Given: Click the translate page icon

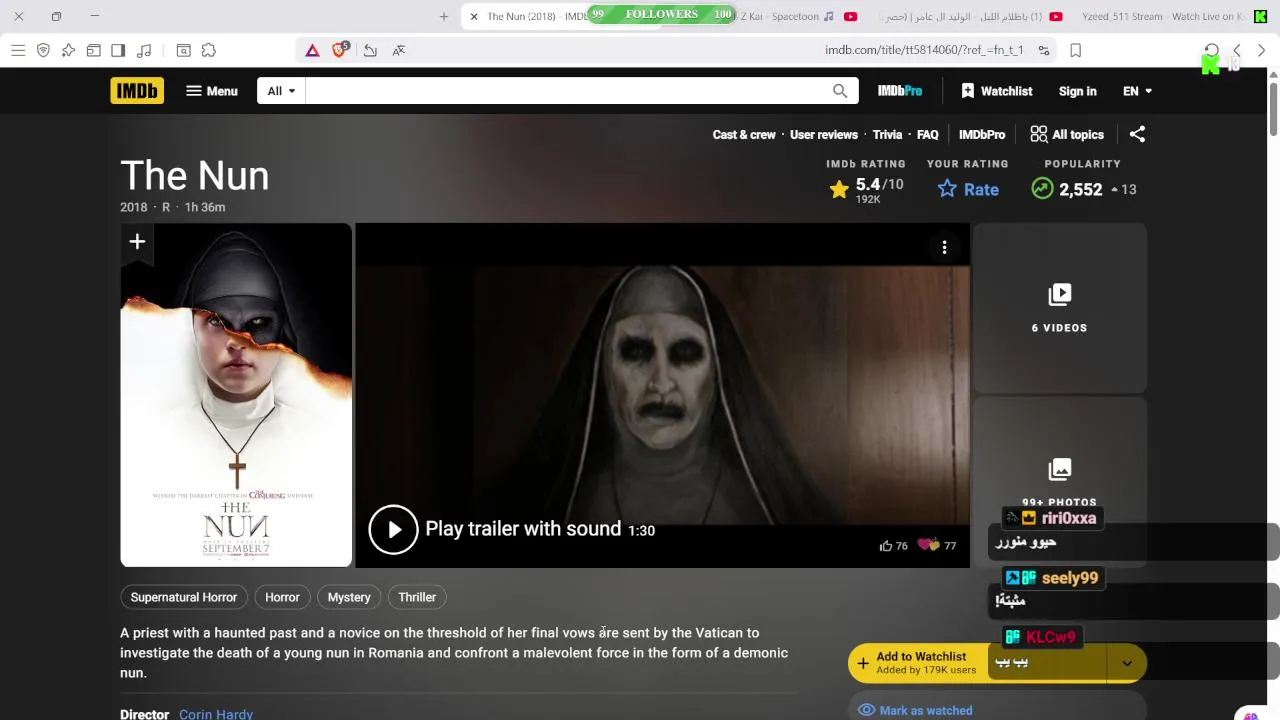Looking at the screenshot, I should 399,50.
